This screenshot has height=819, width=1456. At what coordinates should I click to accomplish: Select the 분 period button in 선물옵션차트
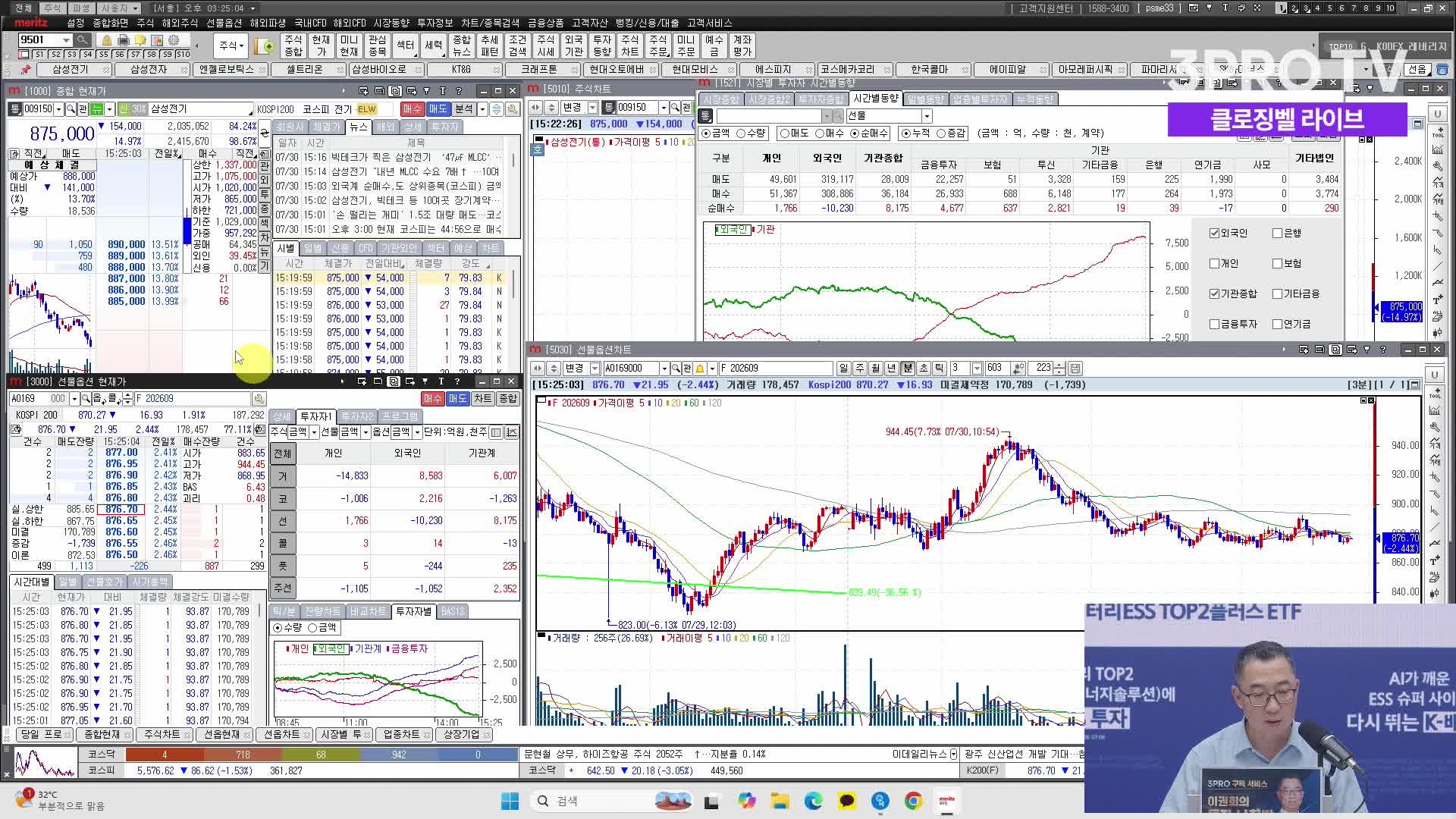point(908,369)
